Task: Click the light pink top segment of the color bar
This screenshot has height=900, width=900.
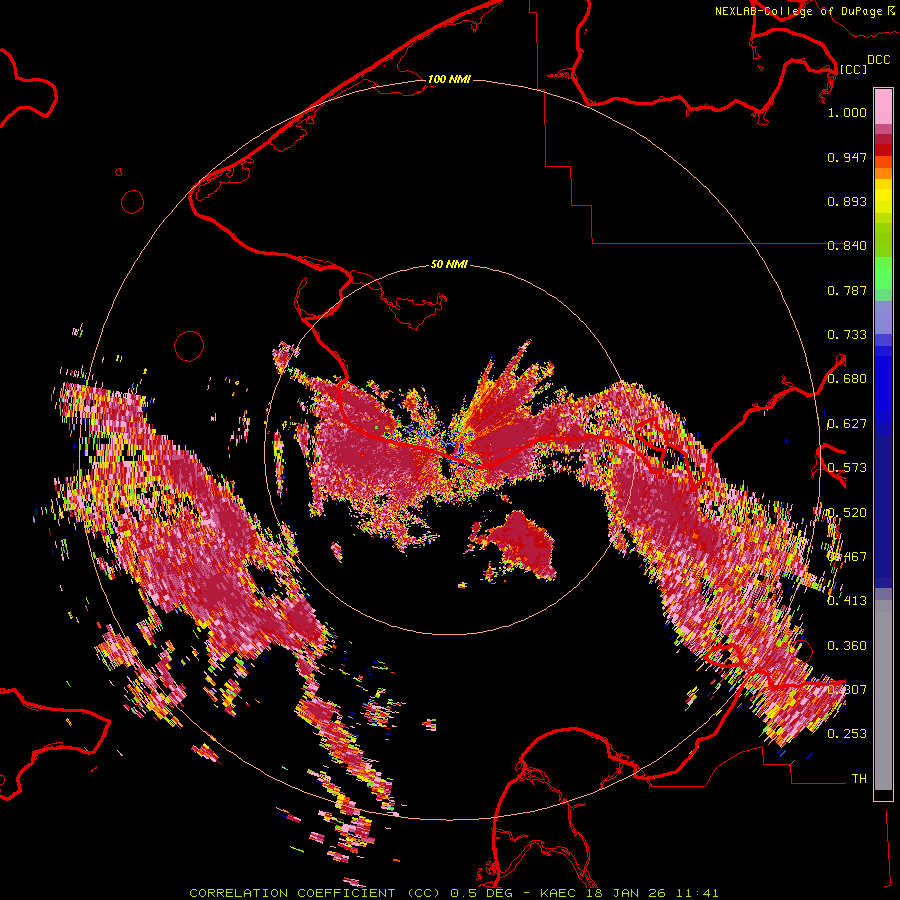Action: click(883, 106)
